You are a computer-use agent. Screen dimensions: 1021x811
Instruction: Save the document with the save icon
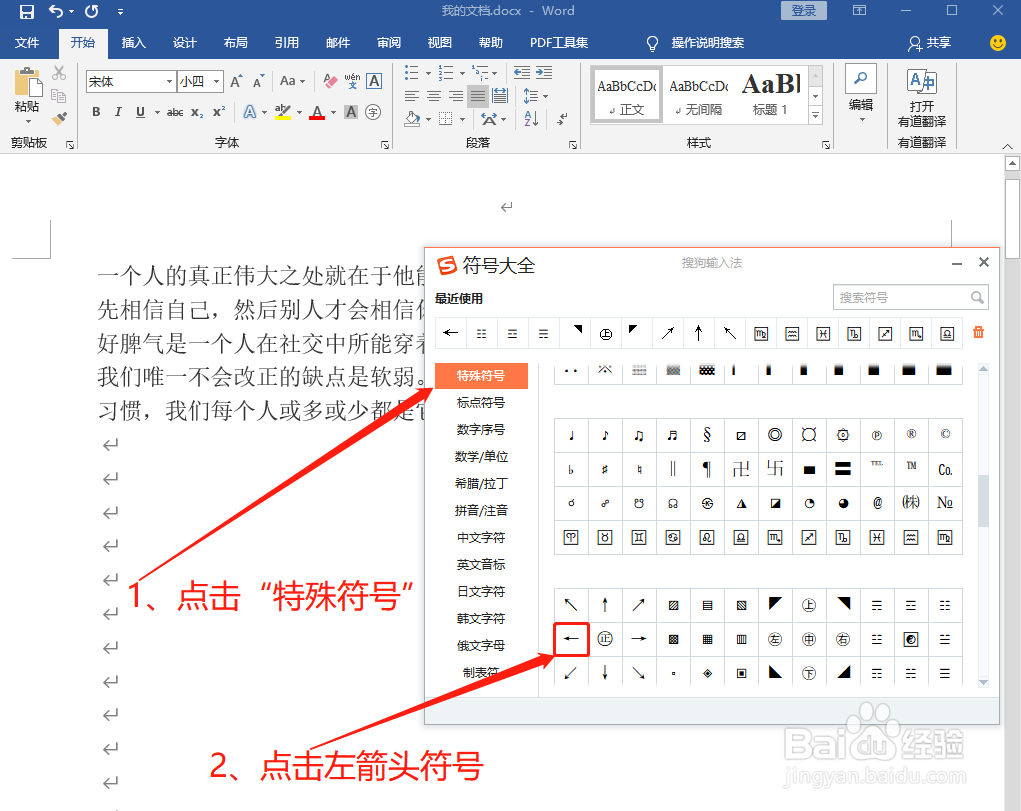[x=26, y=11]
